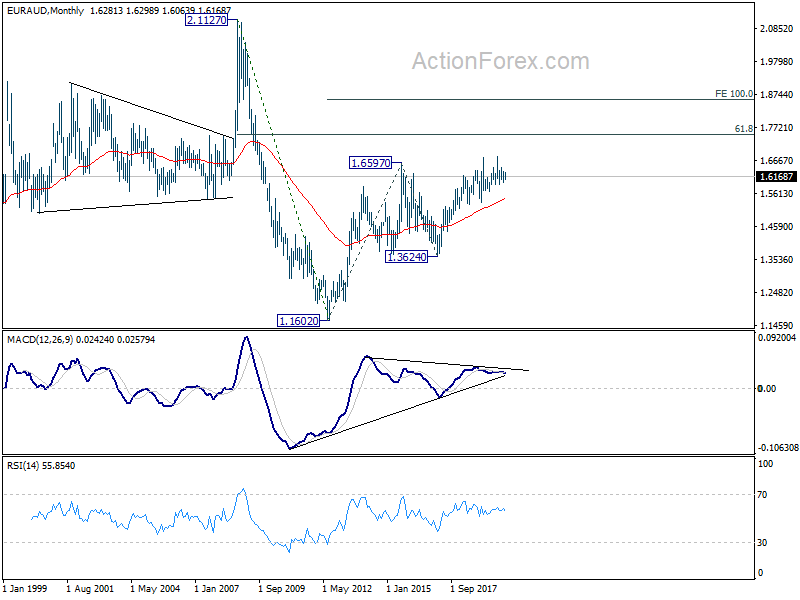Select the 1.65970 price label
This screenshot has height=600, width=800.
click(x=370, y=163)
